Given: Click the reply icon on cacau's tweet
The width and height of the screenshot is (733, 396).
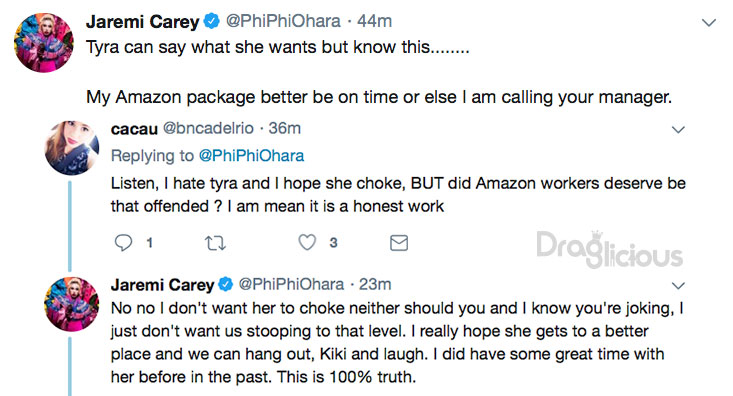Looking at the screenshot, I should 123,243.
